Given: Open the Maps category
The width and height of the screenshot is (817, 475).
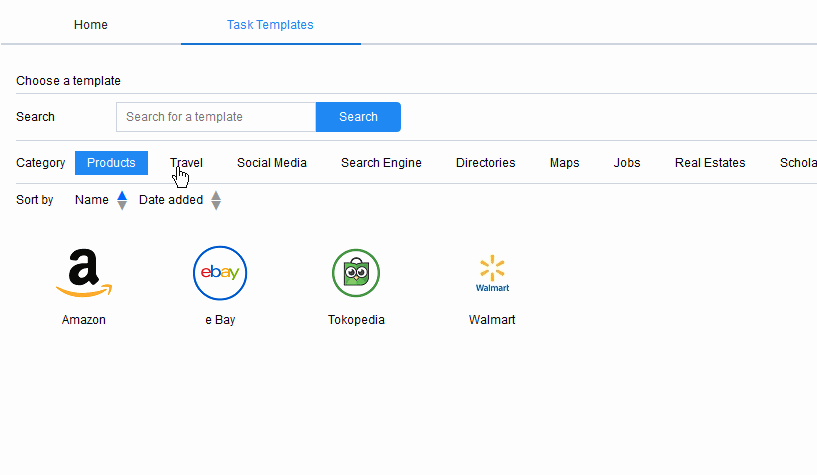Looking at the screenshot, I should [564, 163].
